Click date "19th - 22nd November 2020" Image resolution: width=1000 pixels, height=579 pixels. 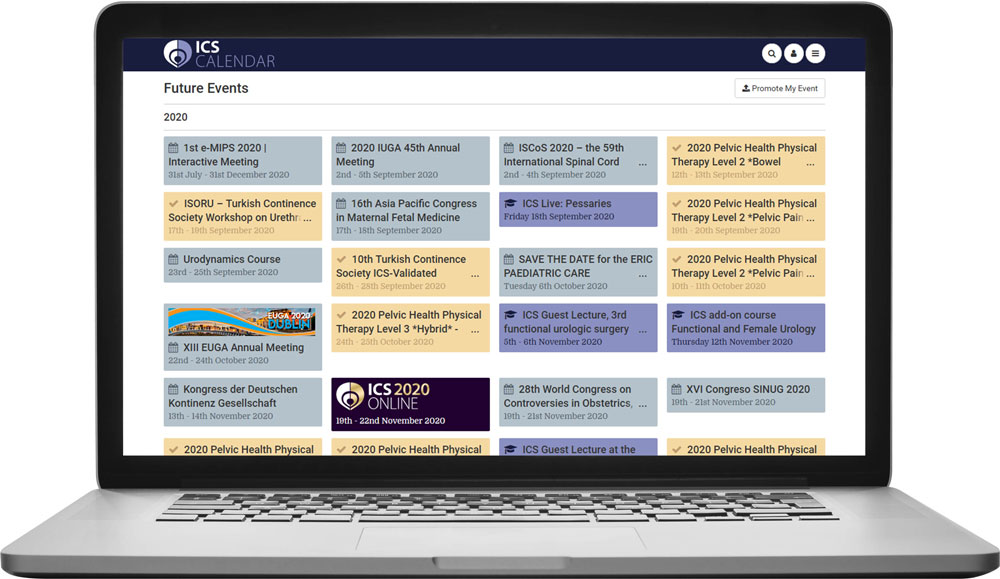click(x=390, y=421)
